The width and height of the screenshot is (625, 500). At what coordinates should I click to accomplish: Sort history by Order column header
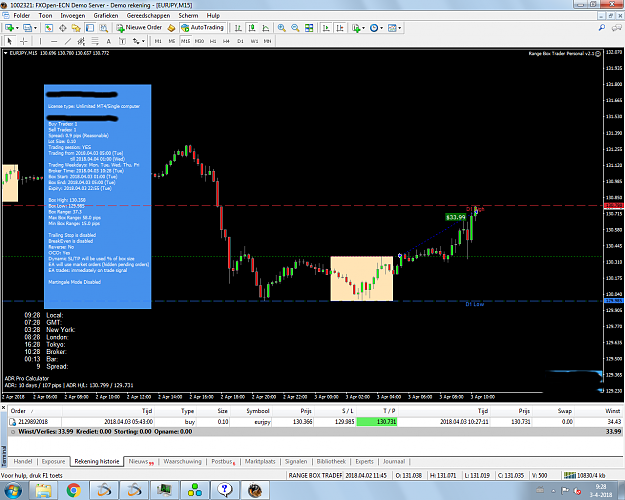pyautogui.click(x=22, y=411)
